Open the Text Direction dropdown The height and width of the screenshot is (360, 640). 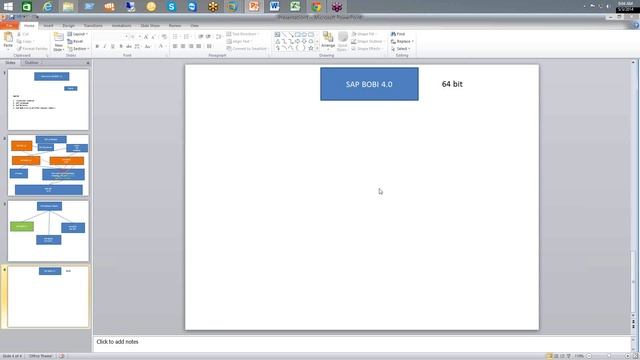pos(242,34)
